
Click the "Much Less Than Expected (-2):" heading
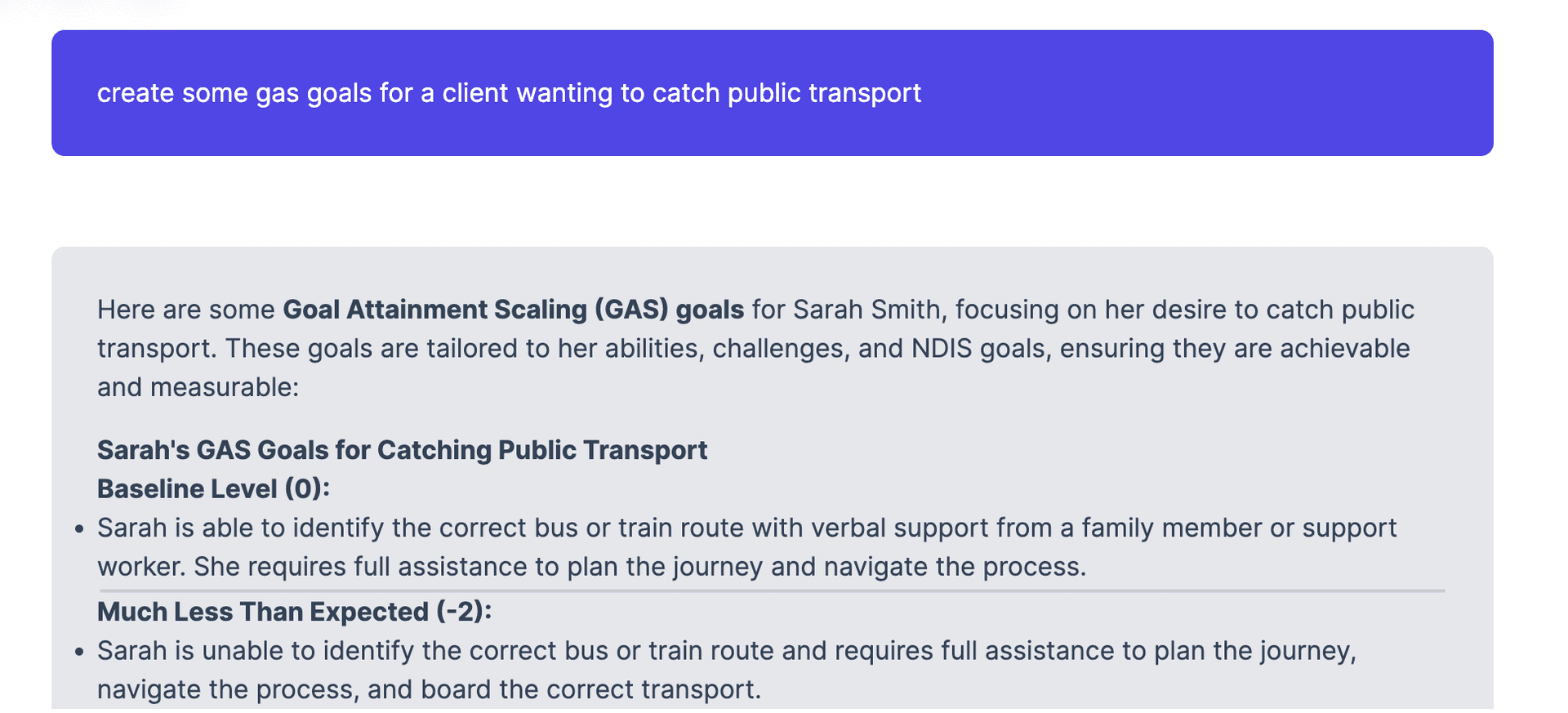(294, 612)
